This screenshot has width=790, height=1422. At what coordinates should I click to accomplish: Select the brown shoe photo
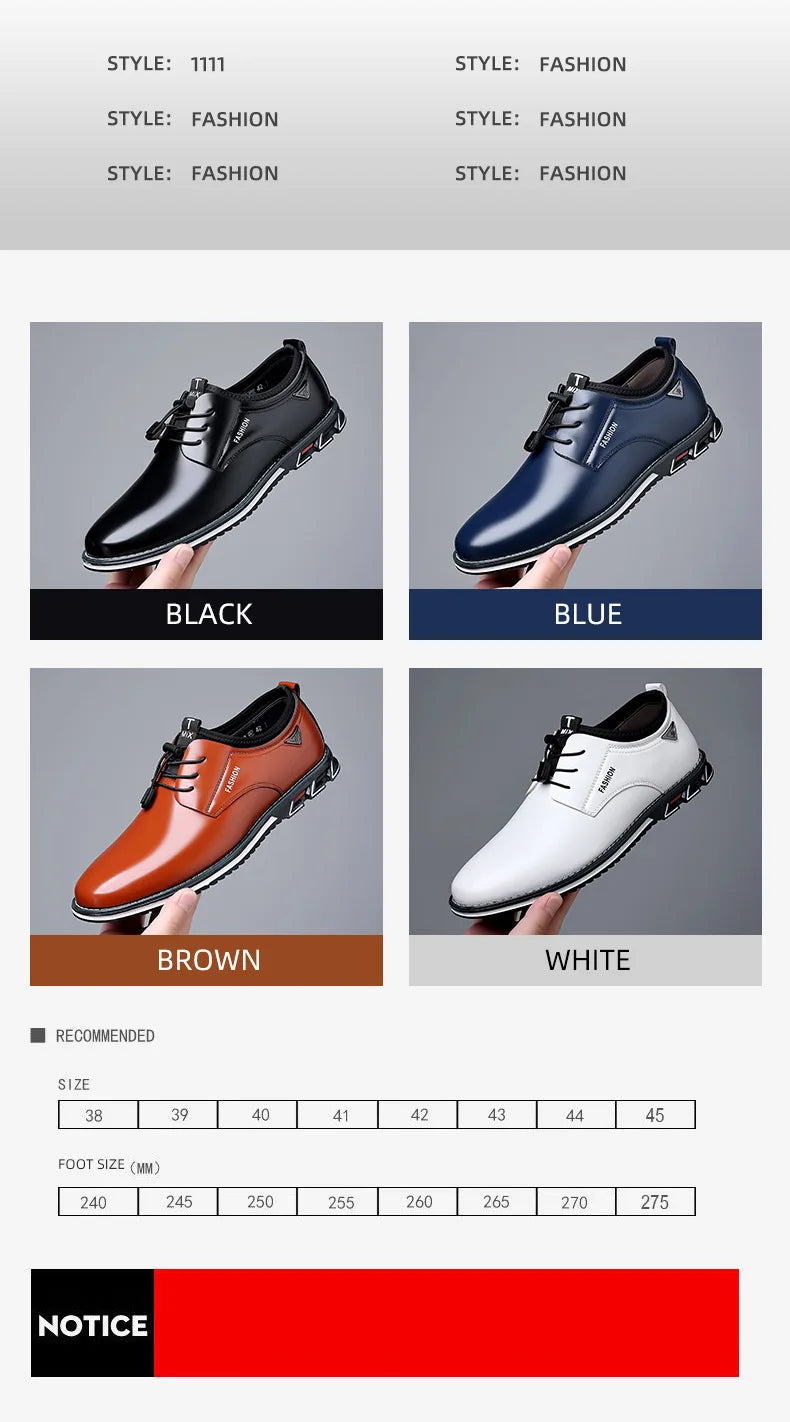click(x=206, y=801)
